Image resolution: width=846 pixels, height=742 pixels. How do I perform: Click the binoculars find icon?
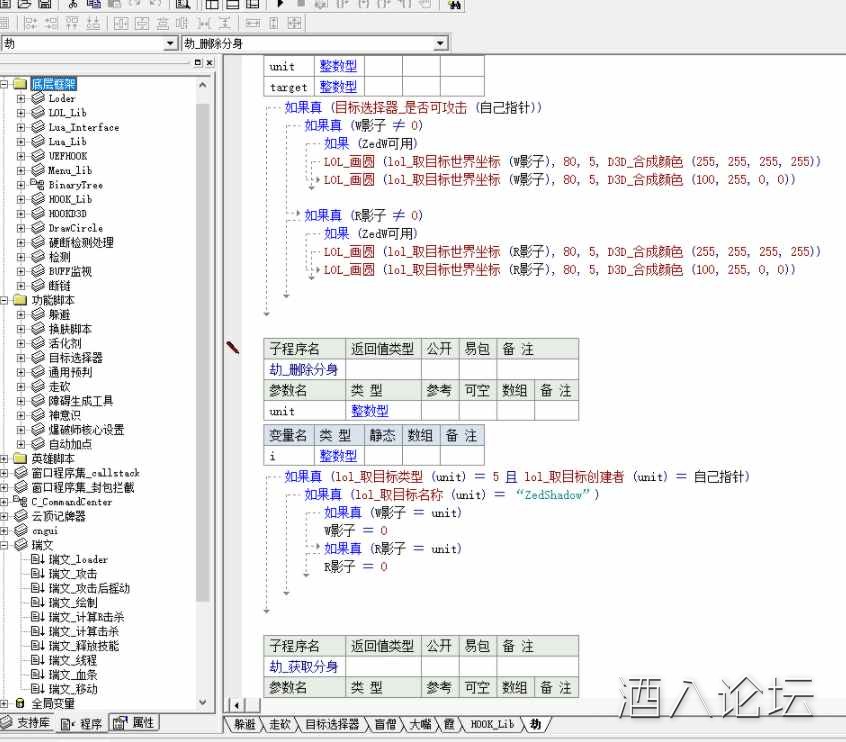(x=454, y=5)
